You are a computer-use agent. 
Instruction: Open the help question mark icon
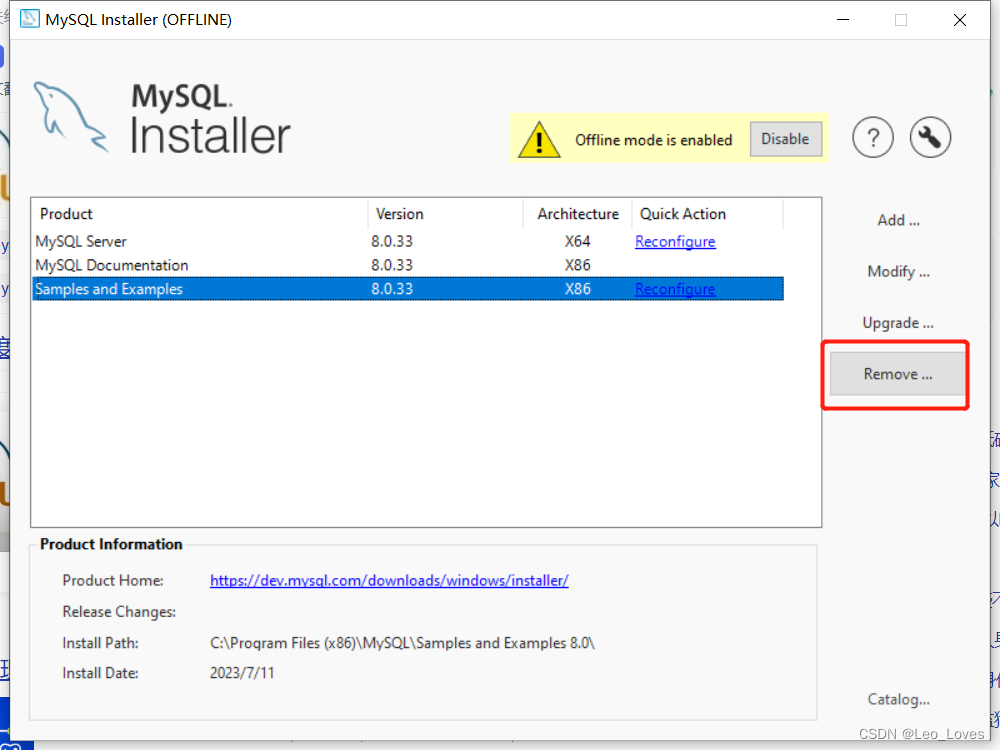tap(872, 138)
